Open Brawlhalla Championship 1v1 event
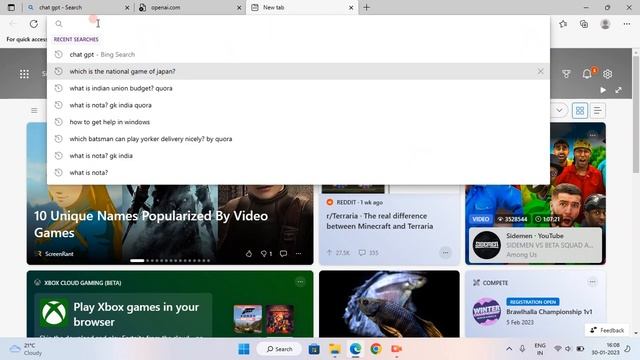The image size is (640, 360). (x=549, y=312)
